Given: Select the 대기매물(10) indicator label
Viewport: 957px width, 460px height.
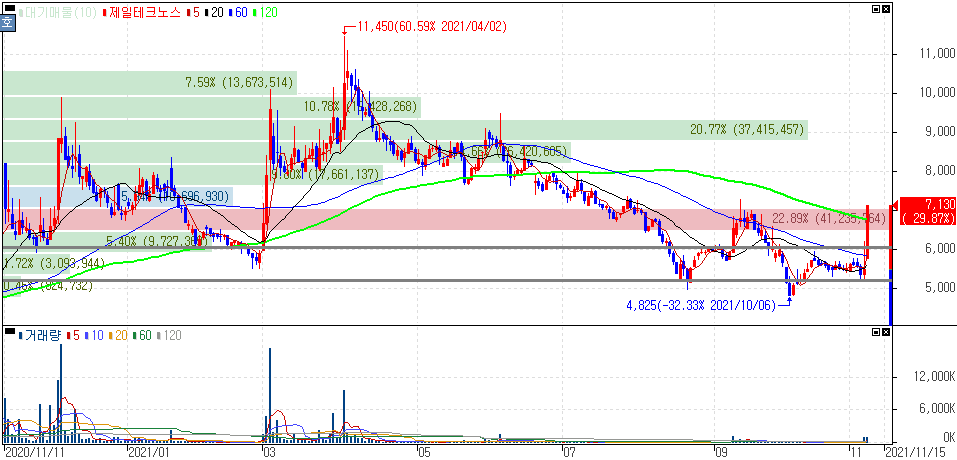Looking at the screenshot, I should point(60,12).
